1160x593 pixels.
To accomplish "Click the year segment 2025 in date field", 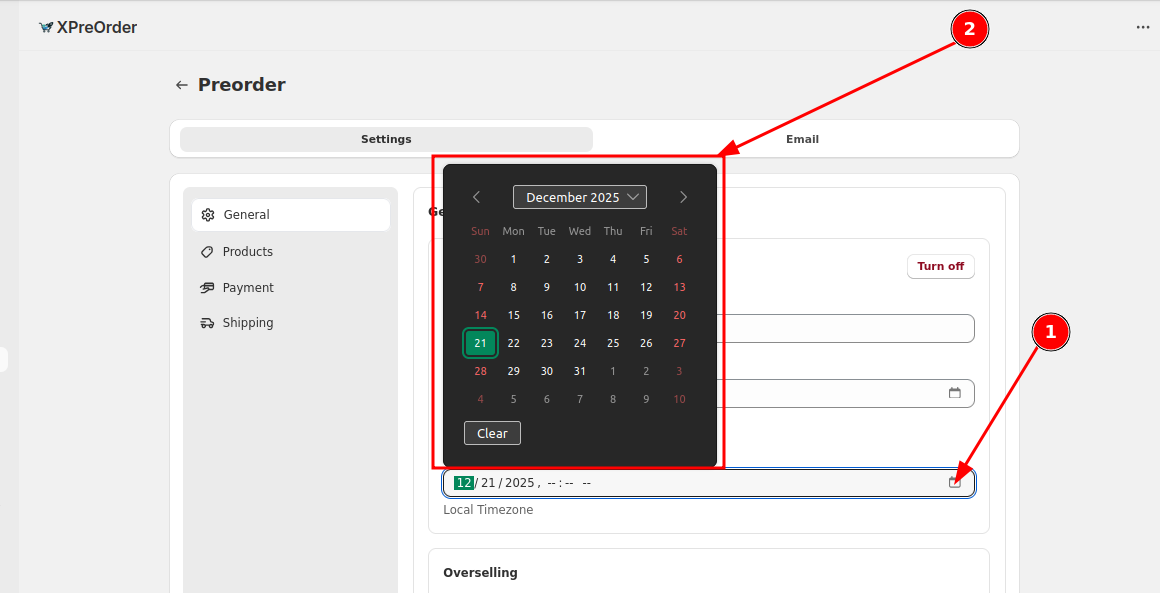I will coord(519,483).
